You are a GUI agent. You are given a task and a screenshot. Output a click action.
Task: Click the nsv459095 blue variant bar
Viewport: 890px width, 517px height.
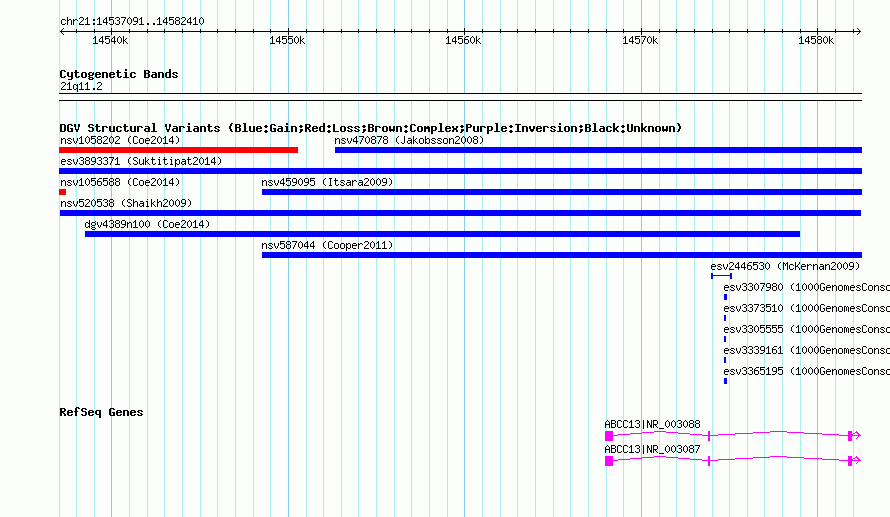pyautogui.click(x=562, y=192)
